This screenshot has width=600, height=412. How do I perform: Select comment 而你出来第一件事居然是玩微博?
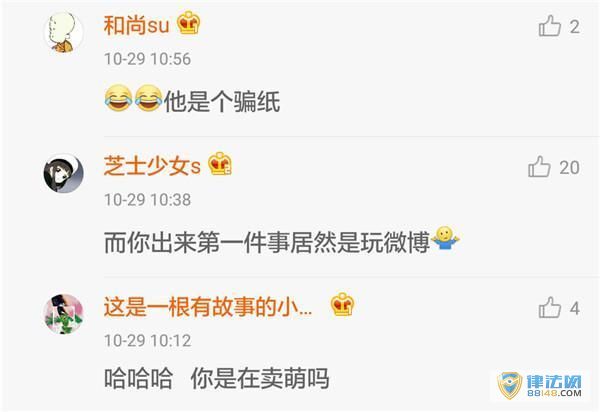point(267,243)
